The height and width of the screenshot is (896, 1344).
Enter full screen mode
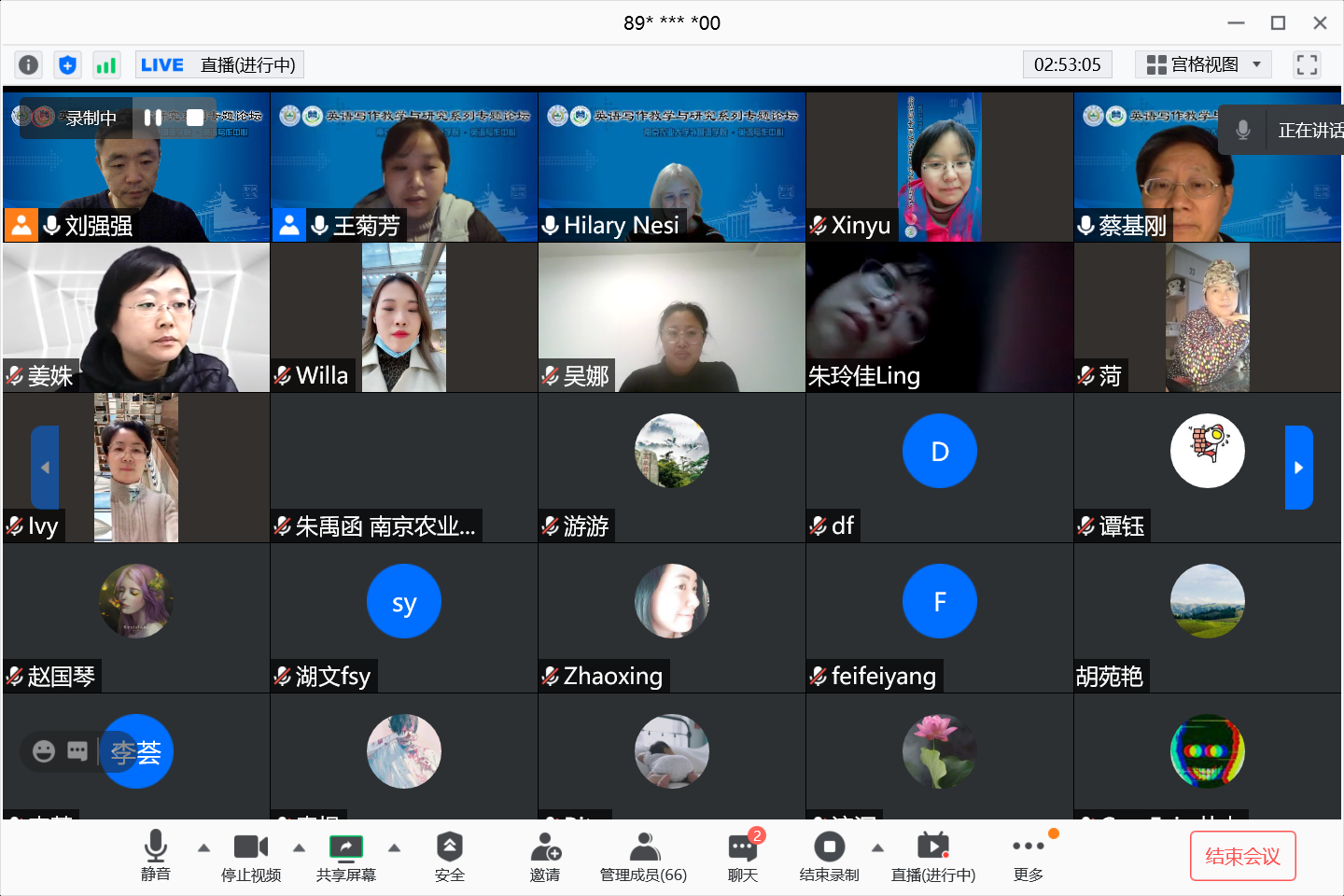pyautogui.click(x=1307, y=64)
